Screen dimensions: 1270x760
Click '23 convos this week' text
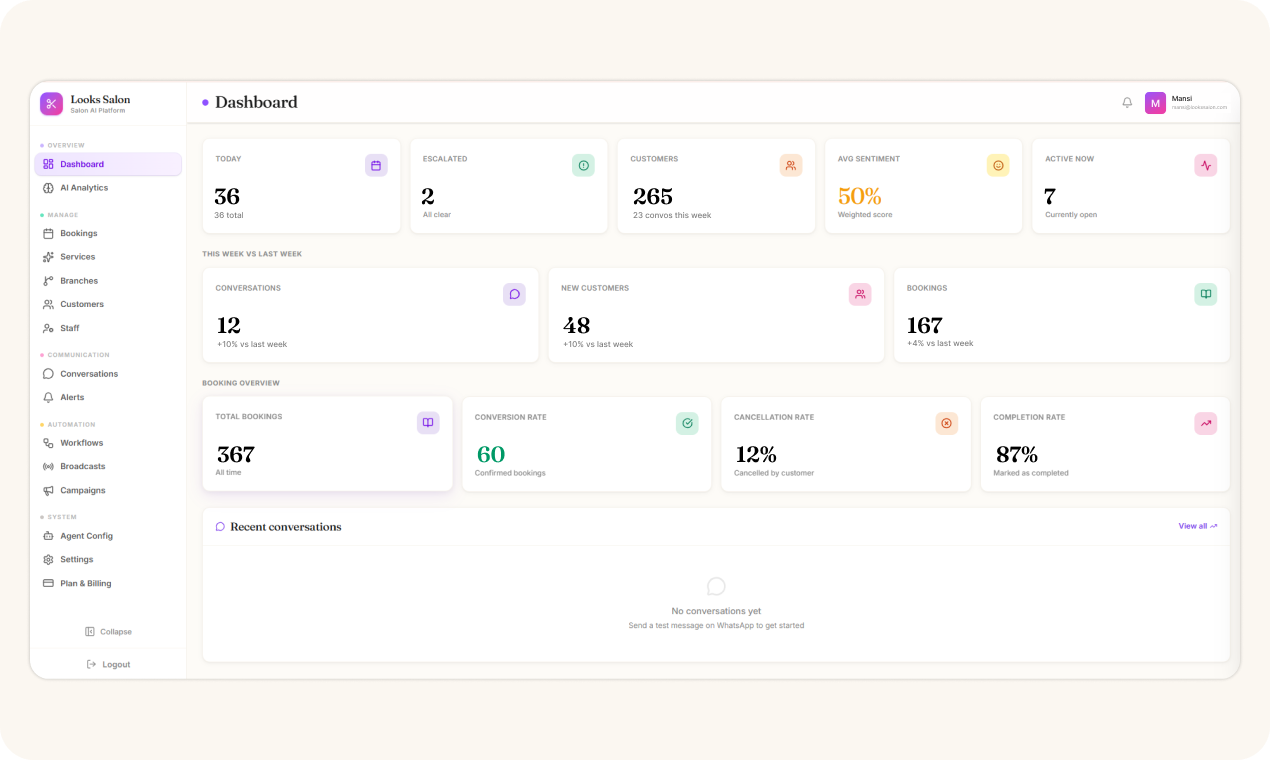pos(672,215)
